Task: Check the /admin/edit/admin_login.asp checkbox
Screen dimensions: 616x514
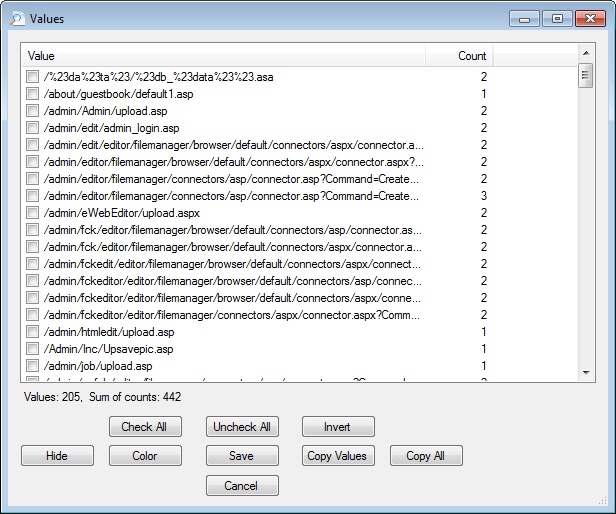Action: 33,128
